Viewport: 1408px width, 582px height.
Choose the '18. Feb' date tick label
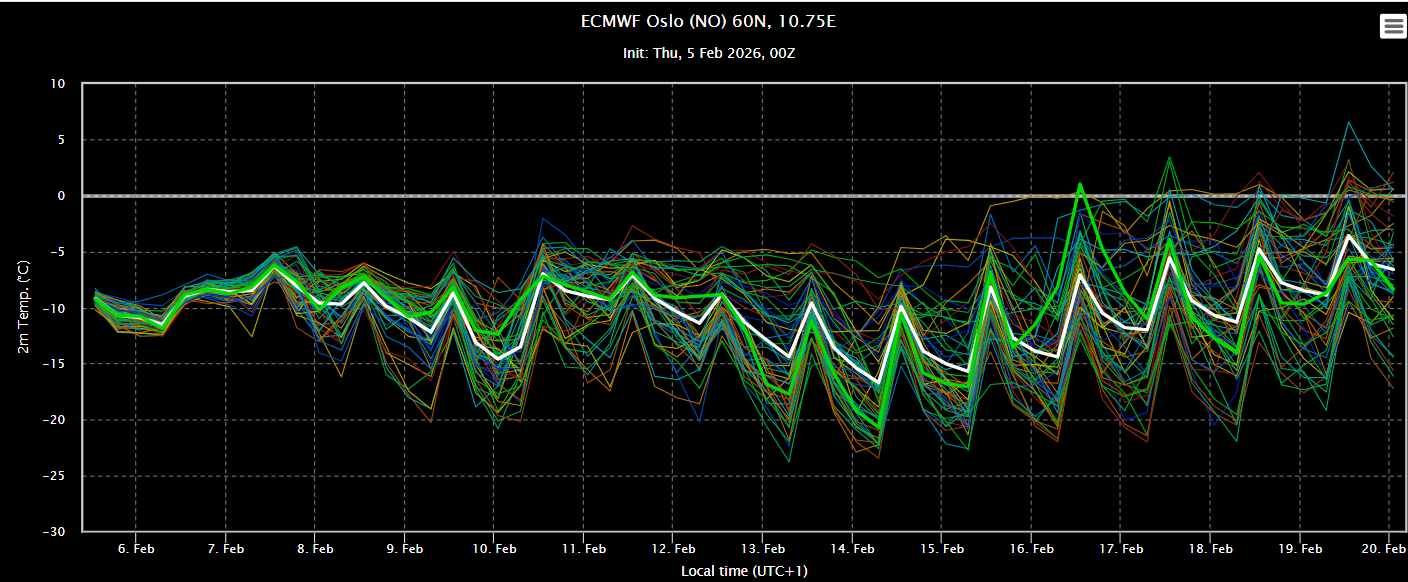point(1210,549)
